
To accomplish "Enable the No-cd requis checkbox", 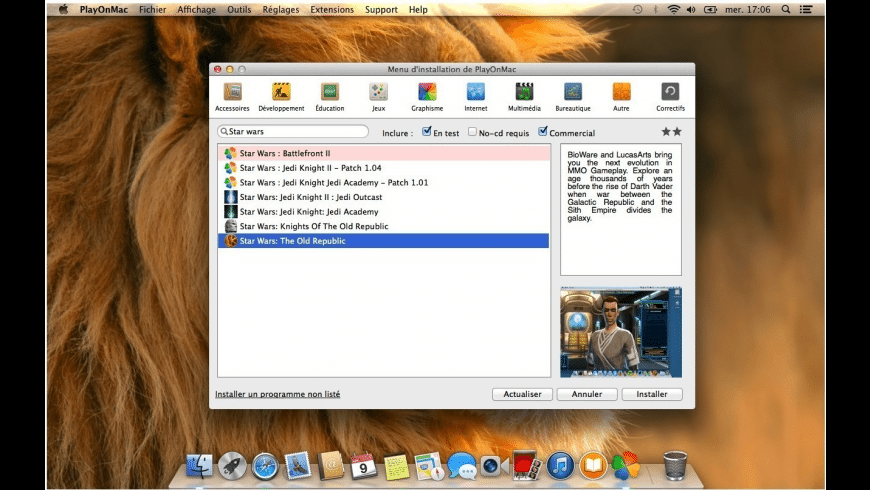I will click(x=472, y=132).
